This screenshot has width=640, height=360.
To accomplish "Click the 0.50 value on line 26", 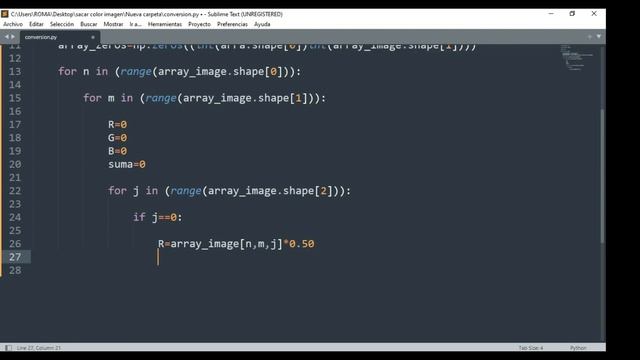I will pyautogui.click(x=302, y=244).
